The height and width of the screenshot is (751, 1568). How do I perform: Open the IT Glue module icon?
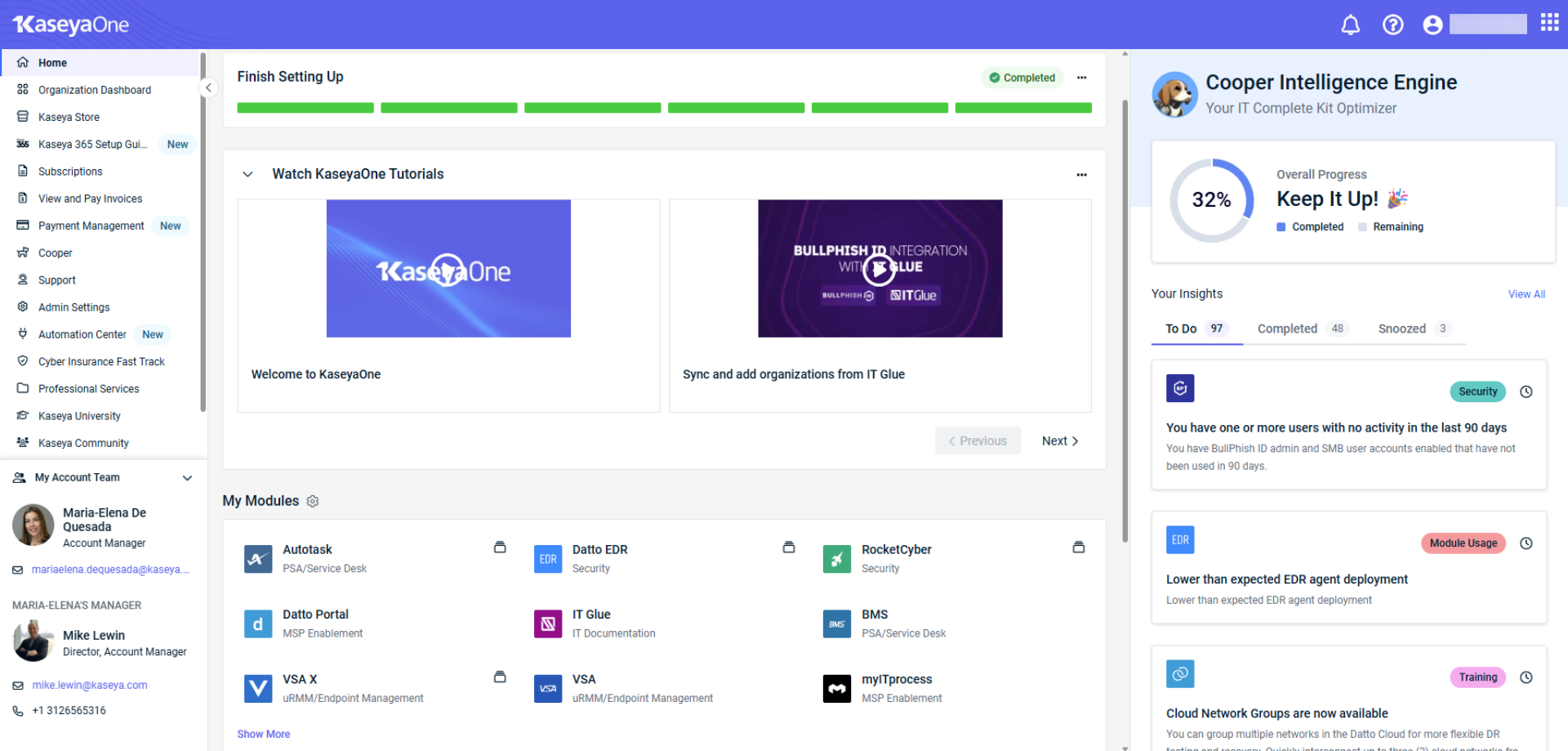click(x=548, y=624)
